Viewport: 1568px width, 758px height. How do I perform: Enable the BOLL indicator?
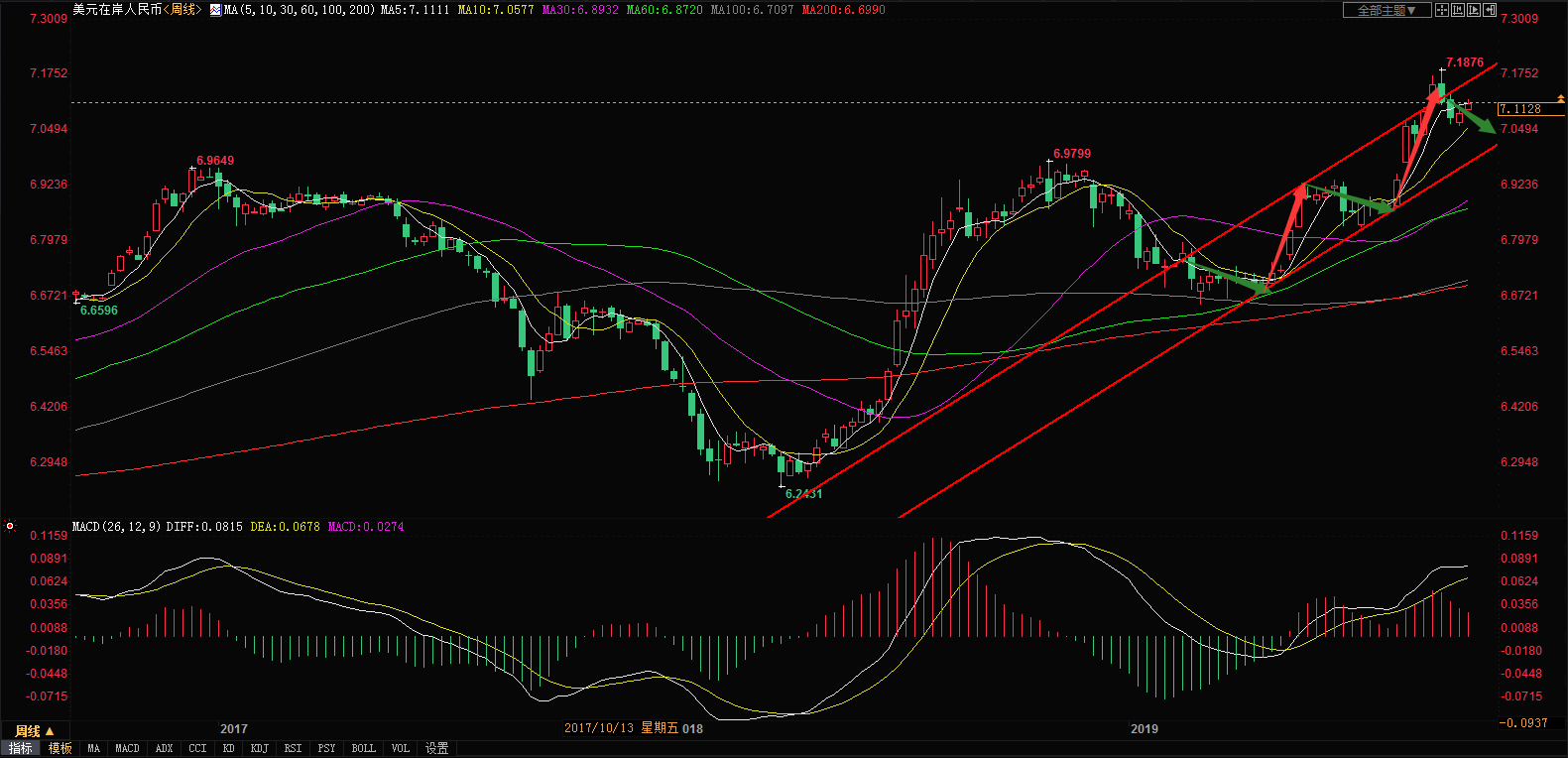(363, 748)
